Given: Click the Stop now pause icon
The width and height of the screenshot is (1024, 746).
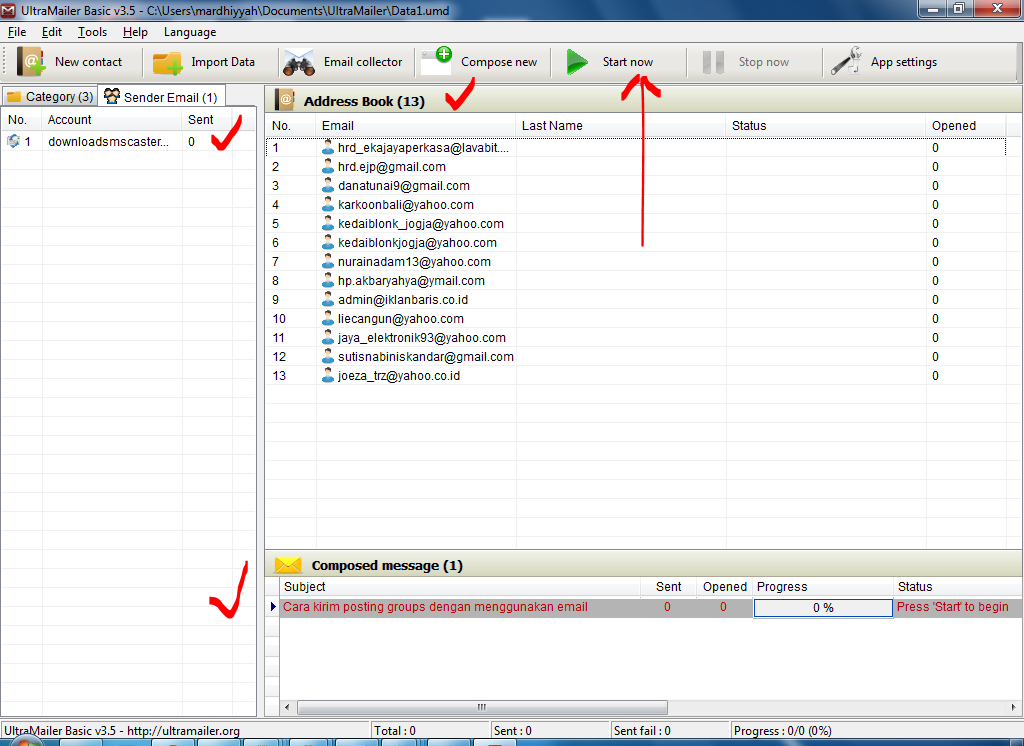Looking at the screenshot, I should point(713,63).
